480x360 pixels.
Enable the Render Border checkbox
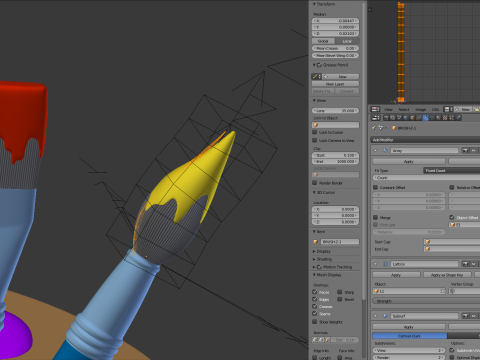[314, 183]
